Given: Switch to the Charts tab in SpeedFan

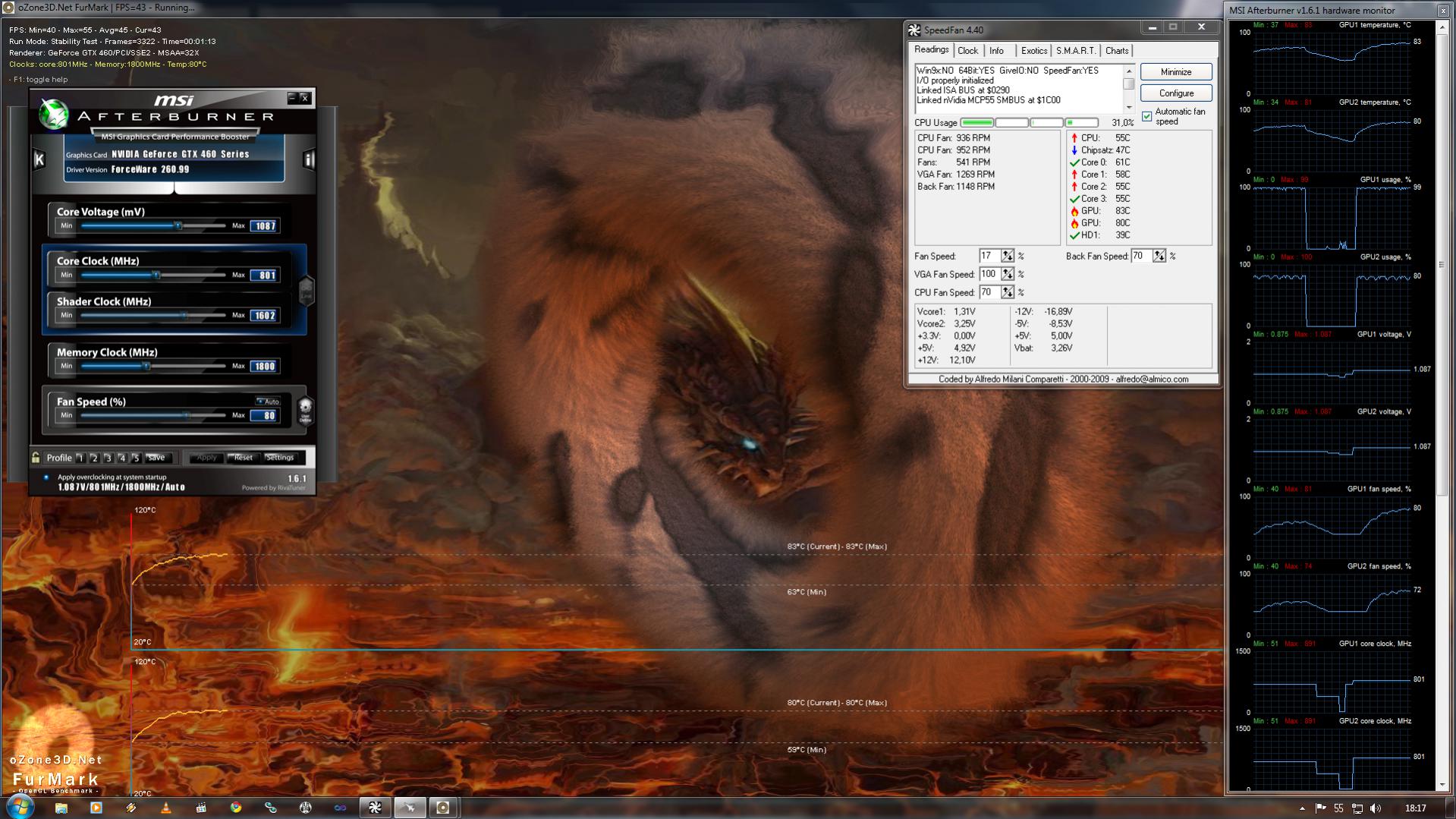Looking at the screenshot, I should (x=1116, y=51).
